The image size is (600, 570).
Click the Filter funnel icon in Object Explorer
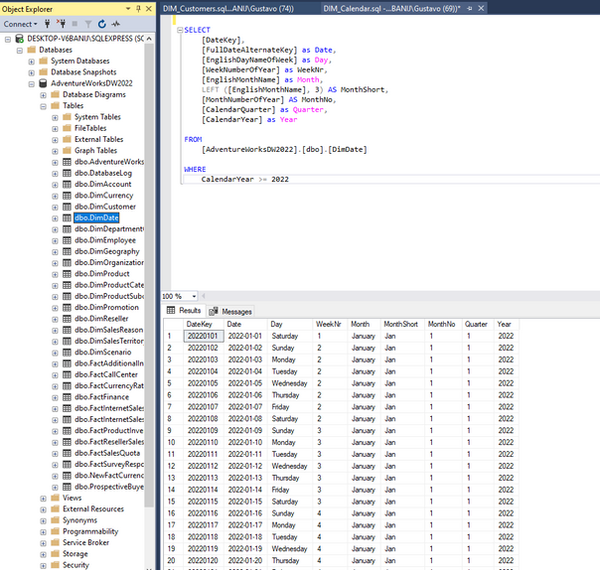[88, 24]
